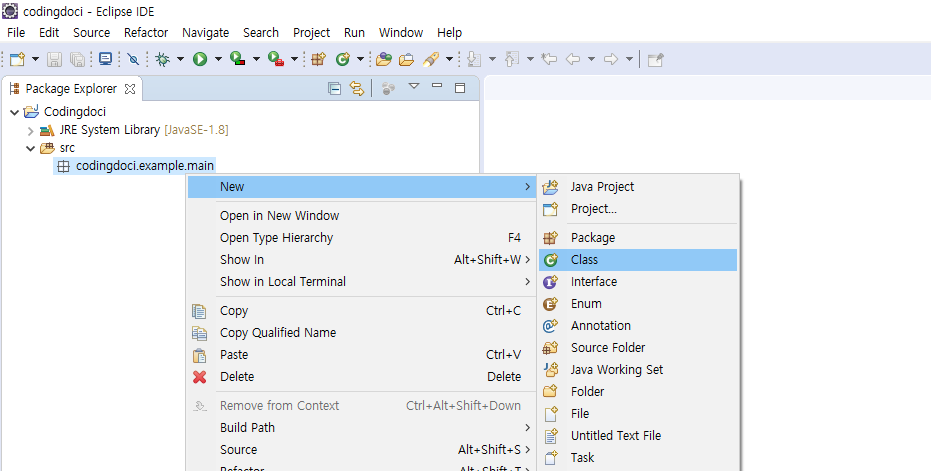Open the Debug configurations dropdown arrow

(x=180, y=59)
